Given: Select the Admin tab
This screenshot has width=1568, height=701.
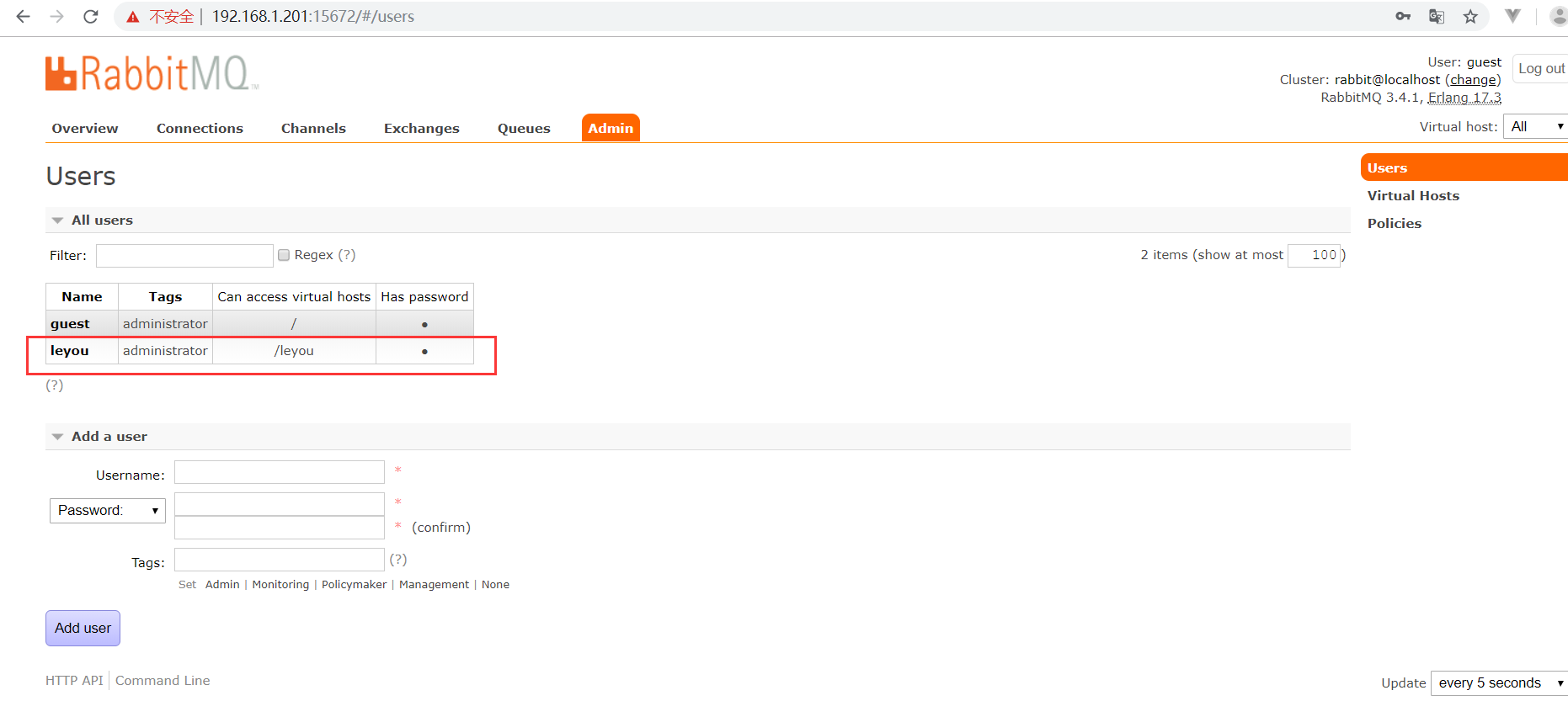Looking at the screenshot, I should tap(611, 128).
